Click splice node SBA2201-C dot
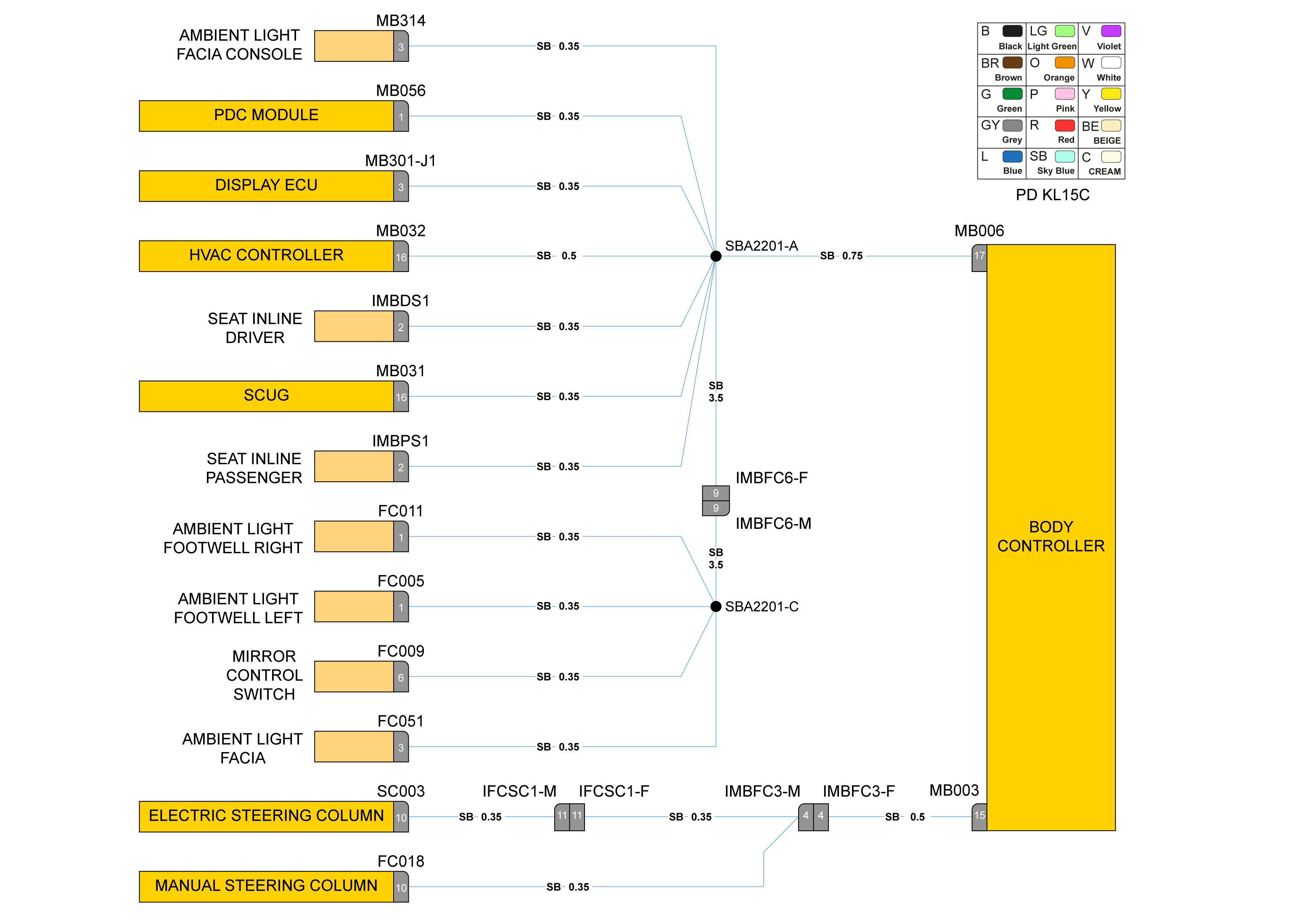The height and width of the screenshot is (924, 1307). (716, 606)
